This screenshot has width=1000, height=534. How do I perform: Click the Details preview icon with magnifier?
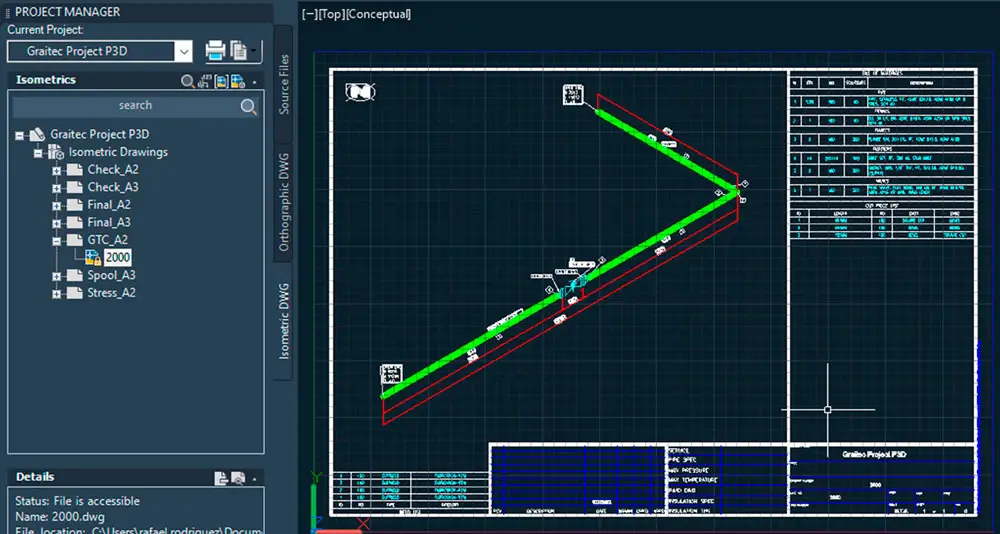239,478
